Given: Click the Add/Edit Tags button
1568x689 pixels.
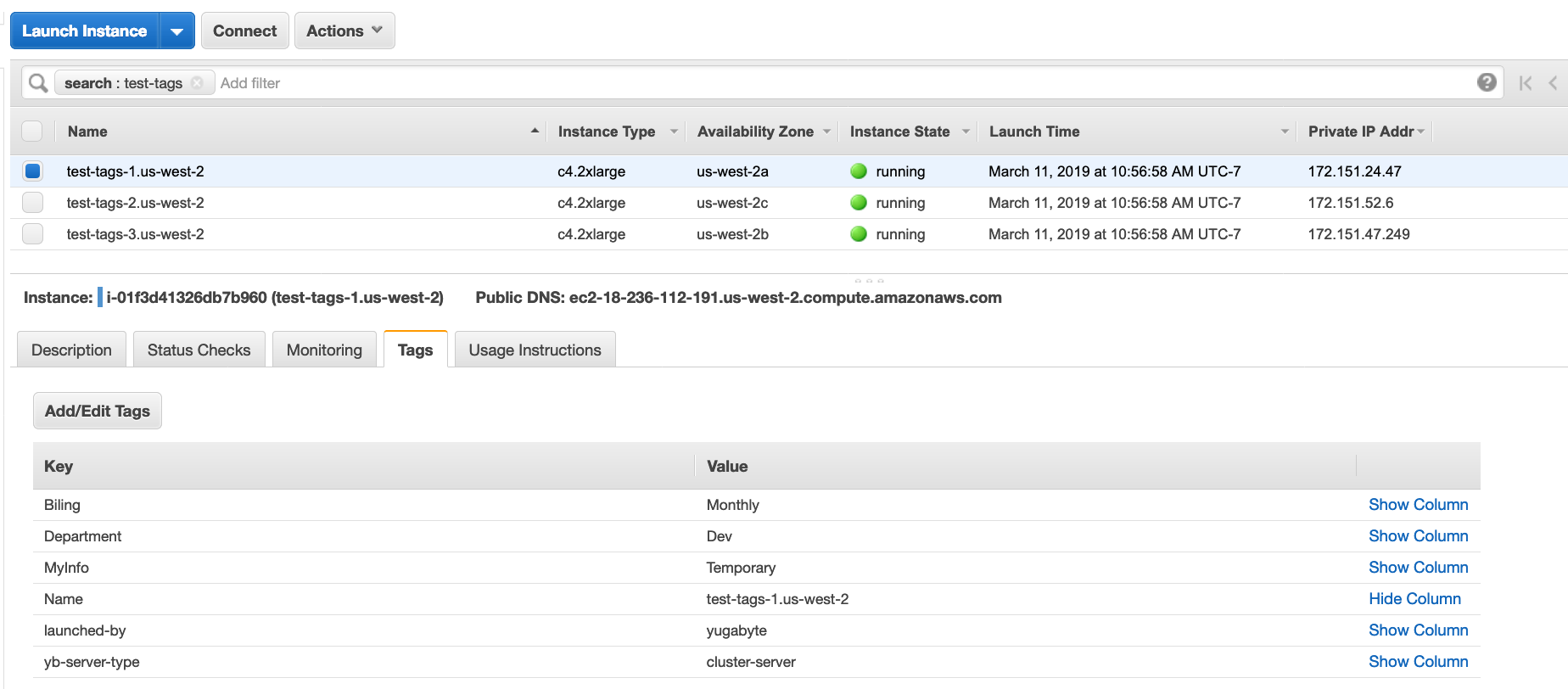Looking at the screenshot, I should [98, 412].
